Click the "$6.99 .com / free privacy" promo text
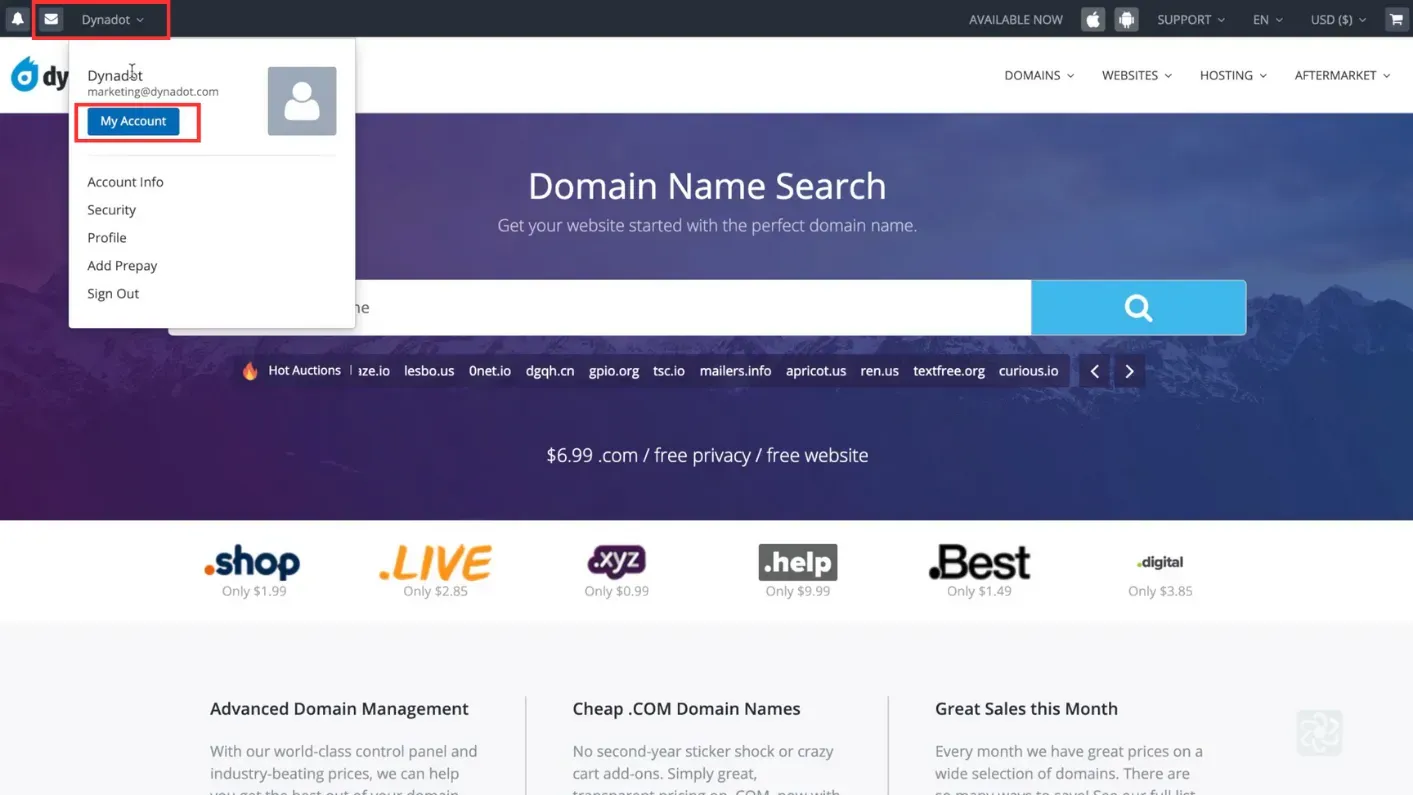Viewport: 1413px width, 795px height. [649, 455]
